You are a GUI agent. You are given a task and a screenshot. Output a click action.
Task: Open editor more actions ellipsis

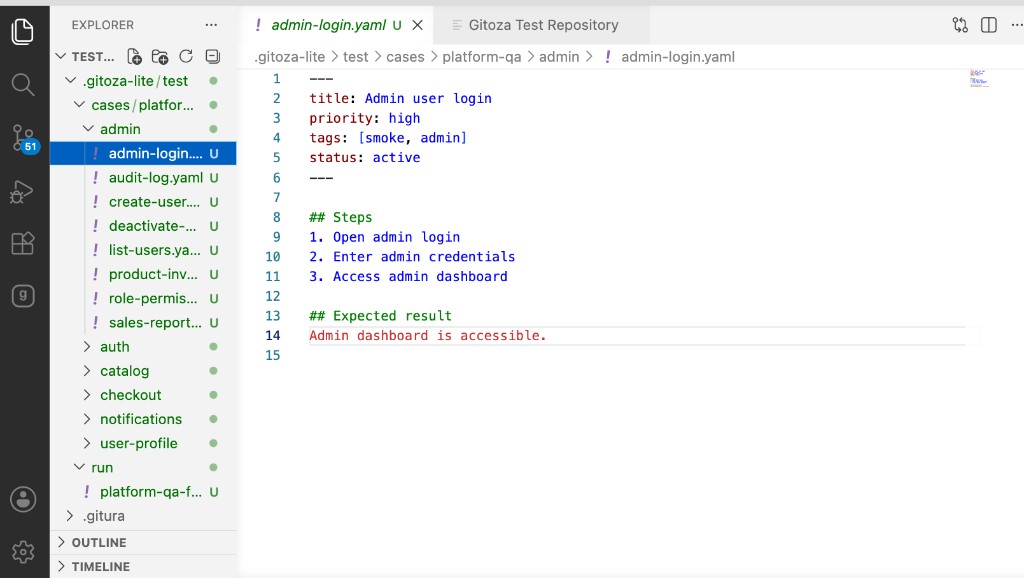click(x=1017, y=25)
